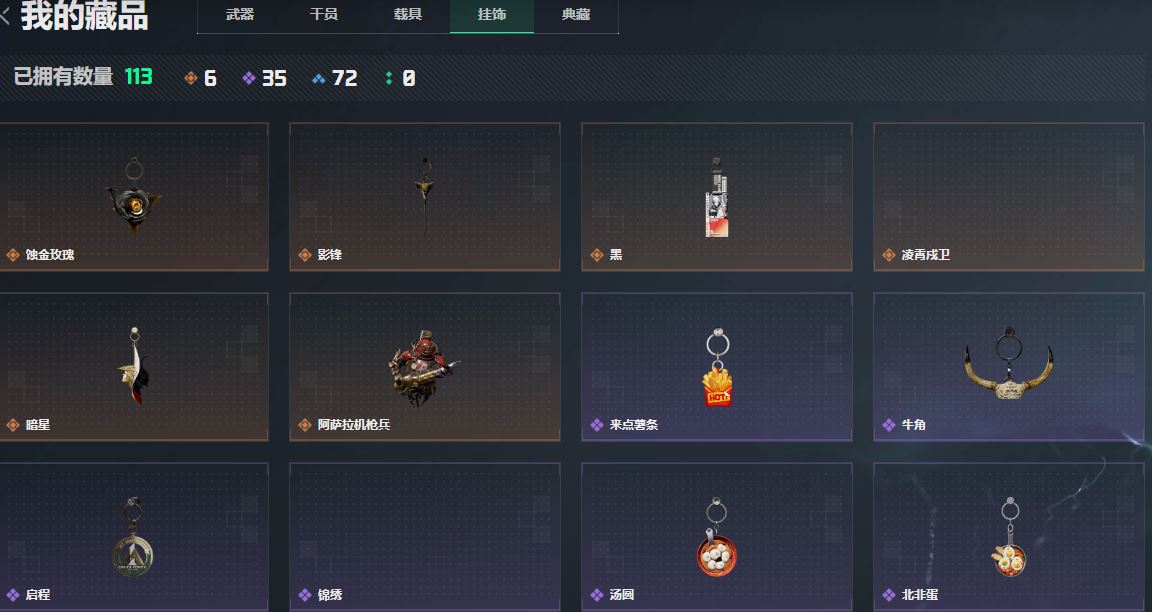Select the 蚀金玫瑰 rose charm icon

133,195
